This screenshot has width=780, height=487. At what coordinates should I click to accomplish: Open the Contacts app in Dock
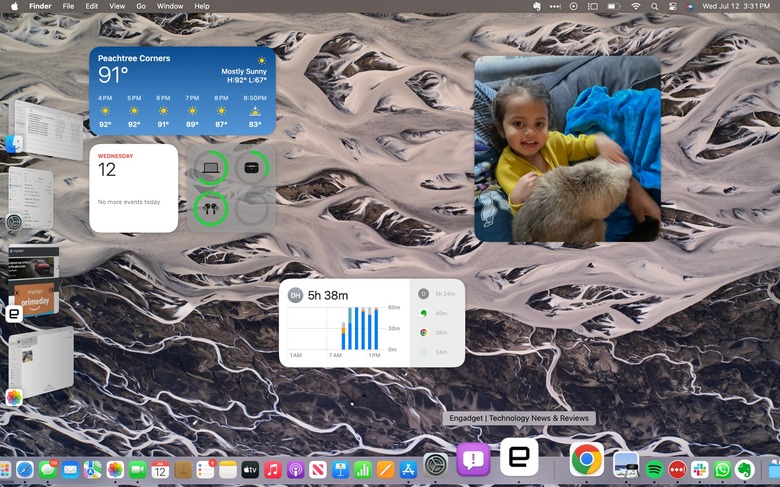pos(183,470)
